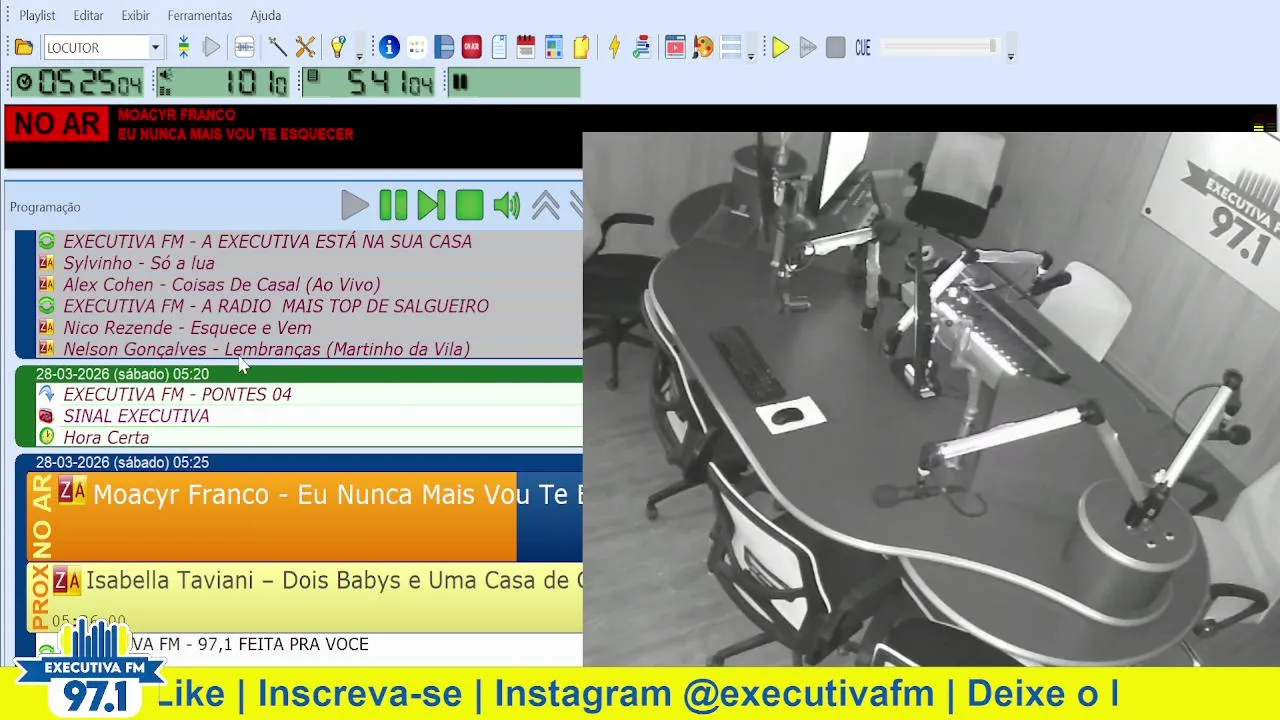This screenshot has width=1280, height=720.
Task: Open the wrench and screwdriver settings icon
Action: (305, 47)
